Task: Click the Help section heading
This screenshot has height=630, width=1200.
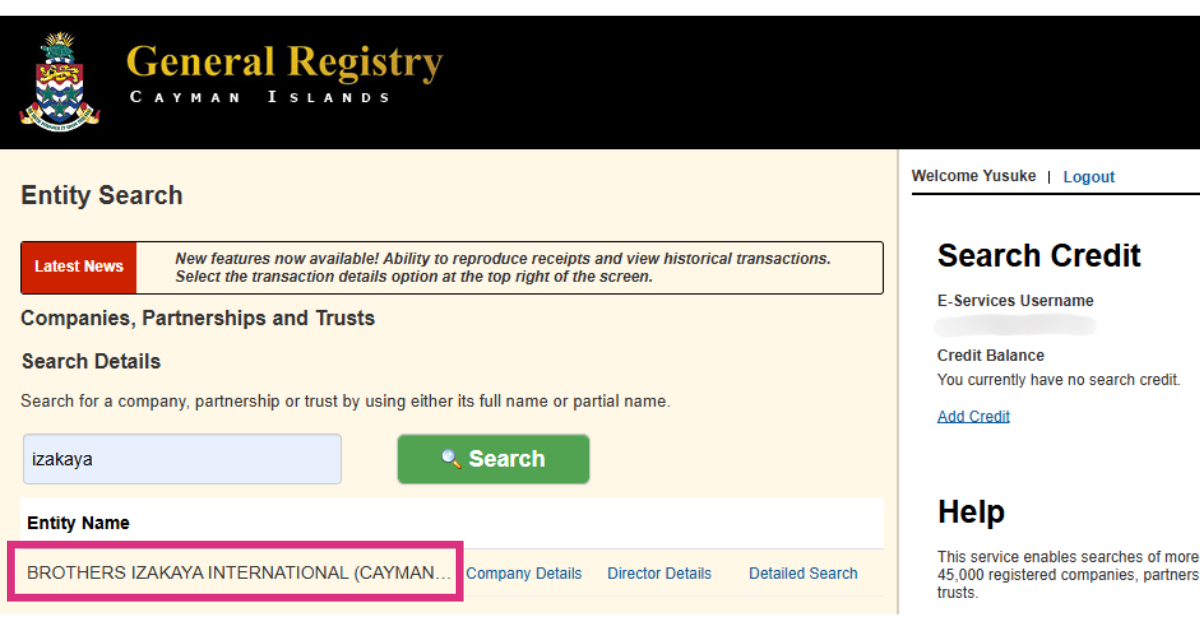Action: click(x=971, y=512)
